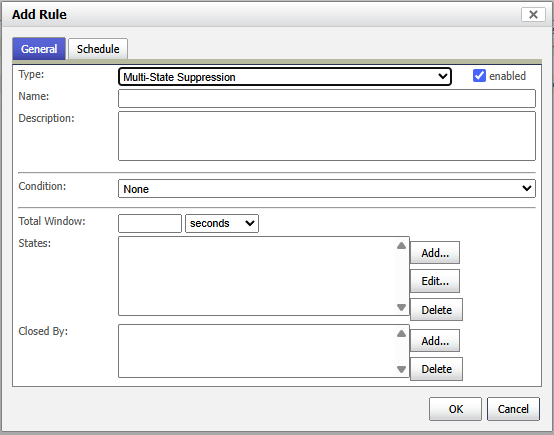The width and height of the screenshot is (554, 435).
Task: Toggle the enabled checkbox
Action: pyautogui.click(x=479, y=76)
